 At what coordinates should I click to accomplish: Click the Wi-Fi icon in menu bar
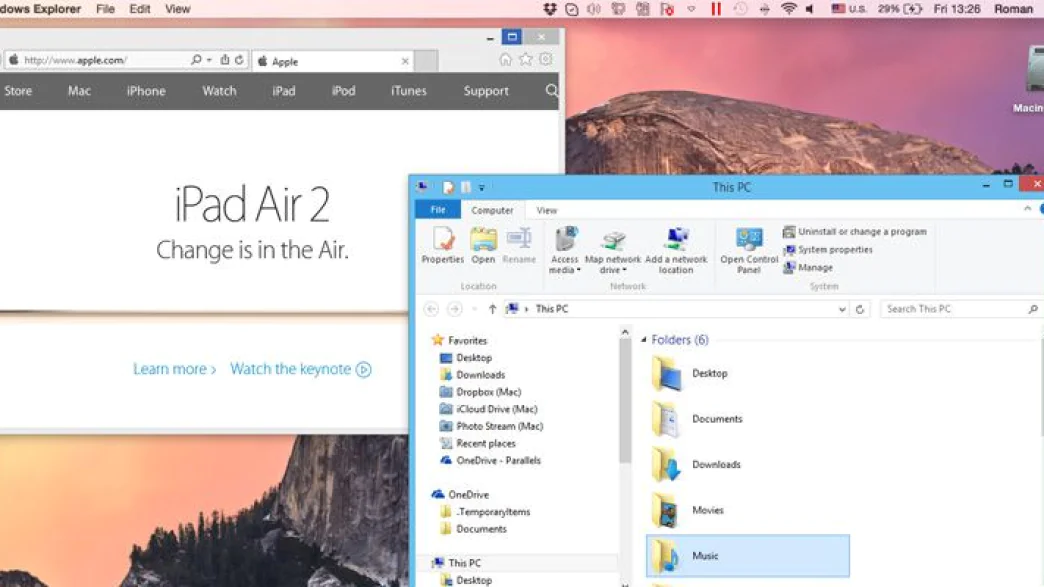pos(788,9)
